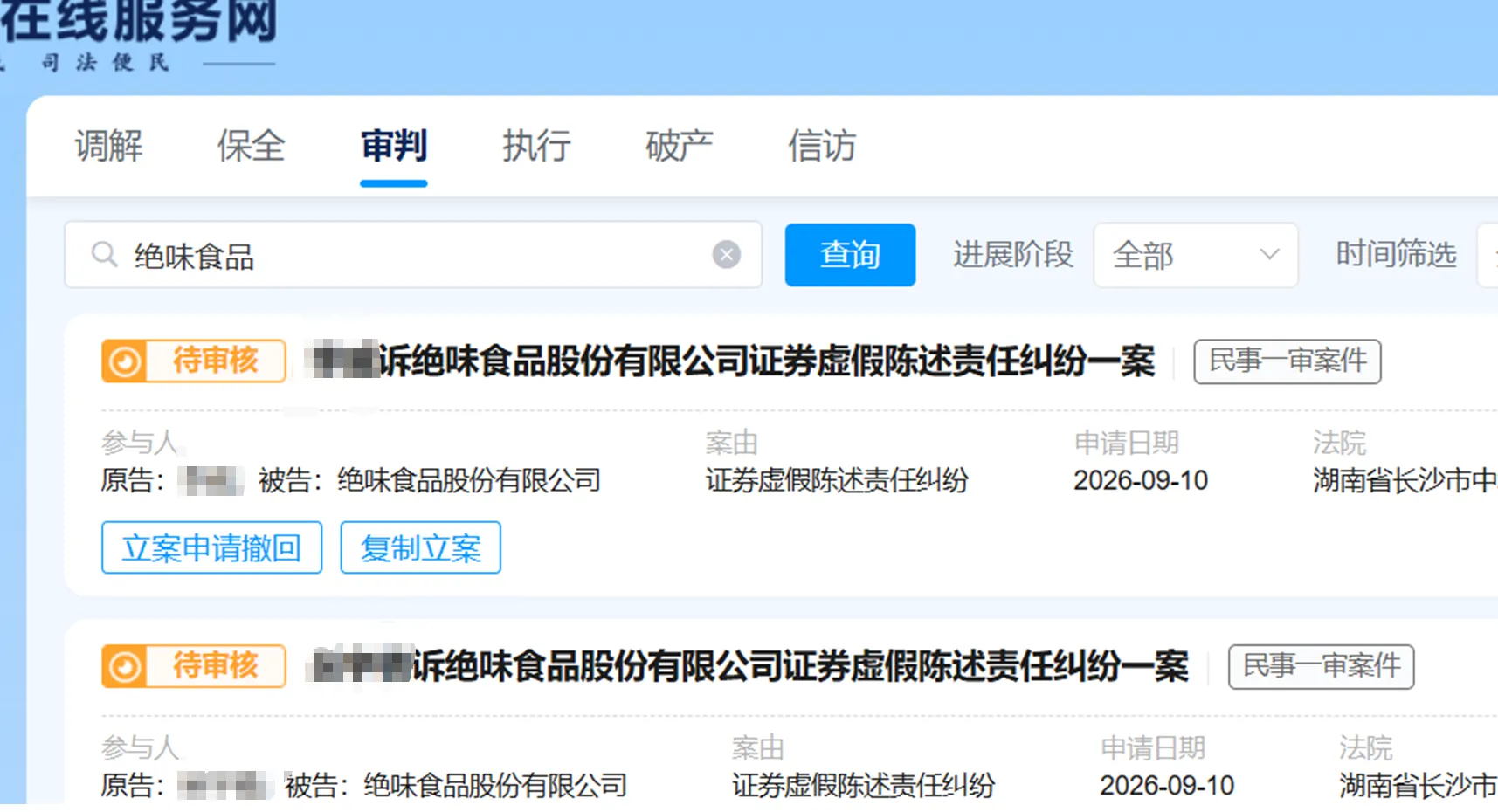The height and width of the screenshot is (812, 1498).
Task: Switch to the 保全 tab
Action: (251, 146)
